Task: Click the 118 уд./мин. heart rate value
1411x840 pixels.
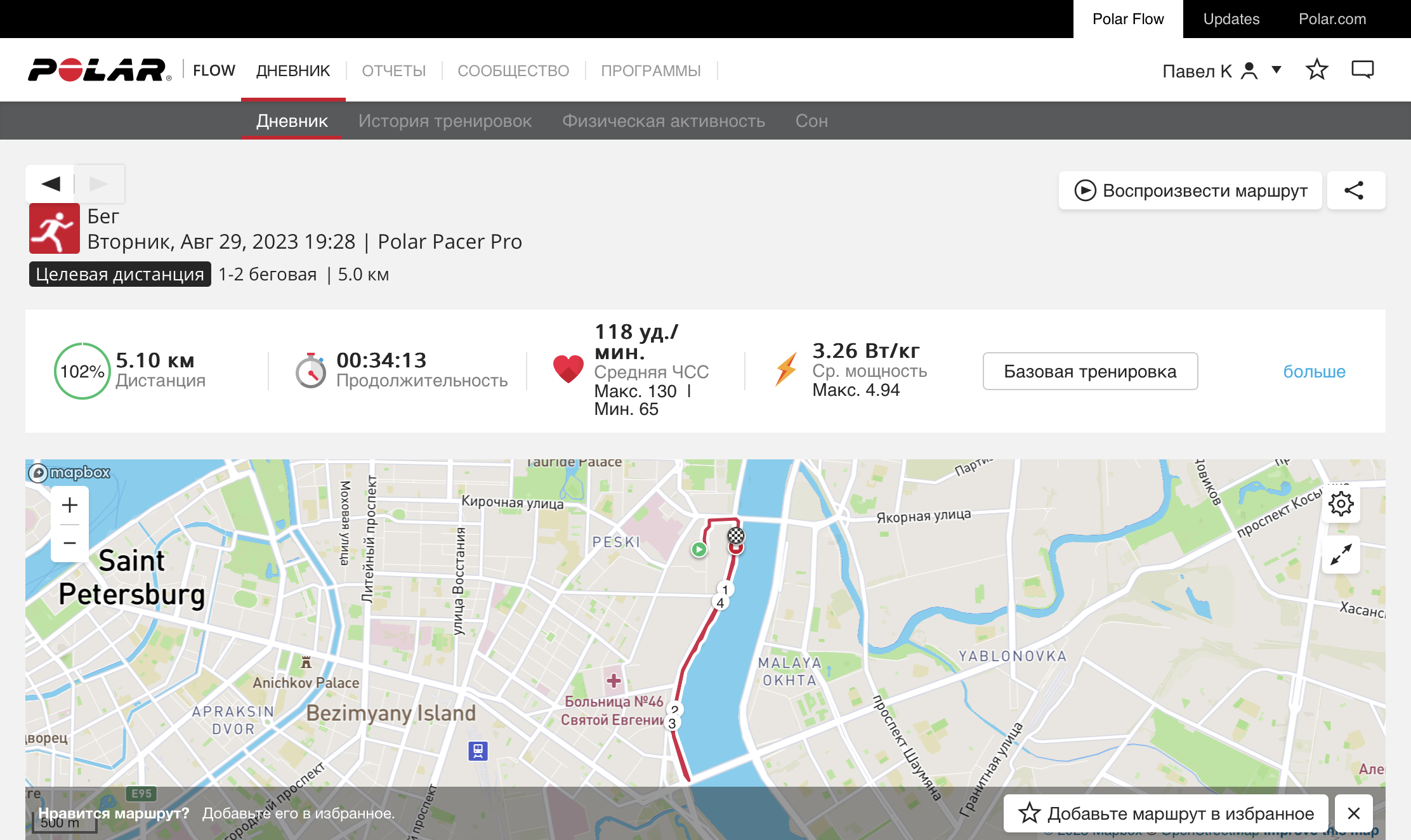Action: click(x=636, y=341)
